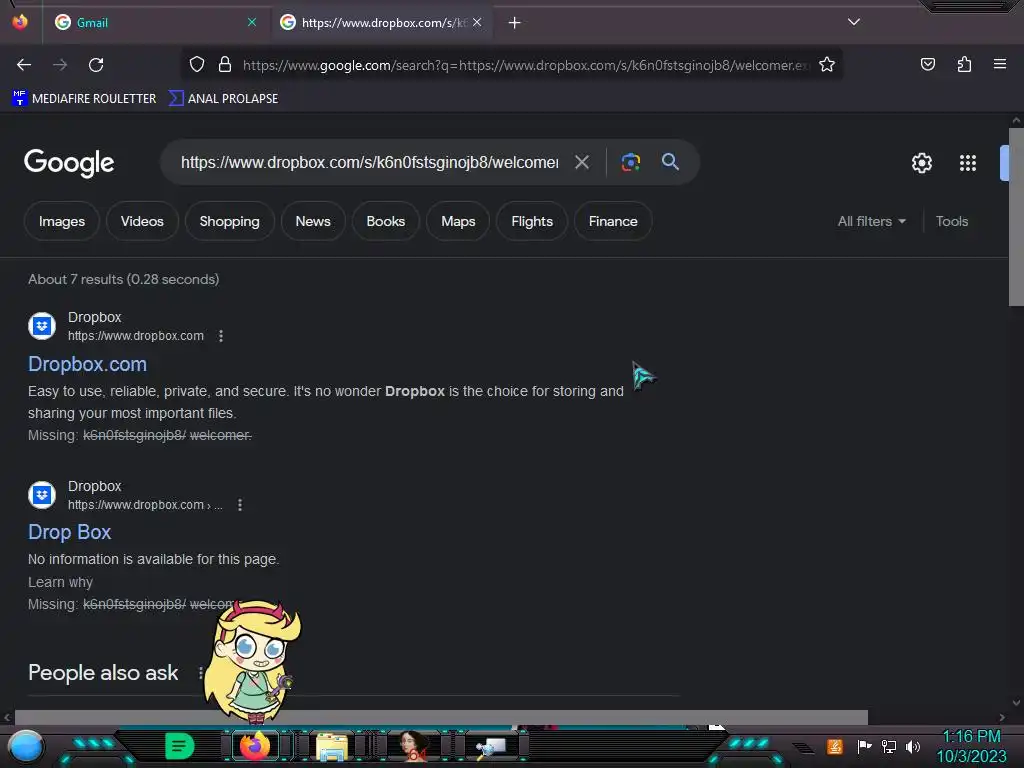
Task: Close the dropbox.com search tab
Action: (477, 22)
